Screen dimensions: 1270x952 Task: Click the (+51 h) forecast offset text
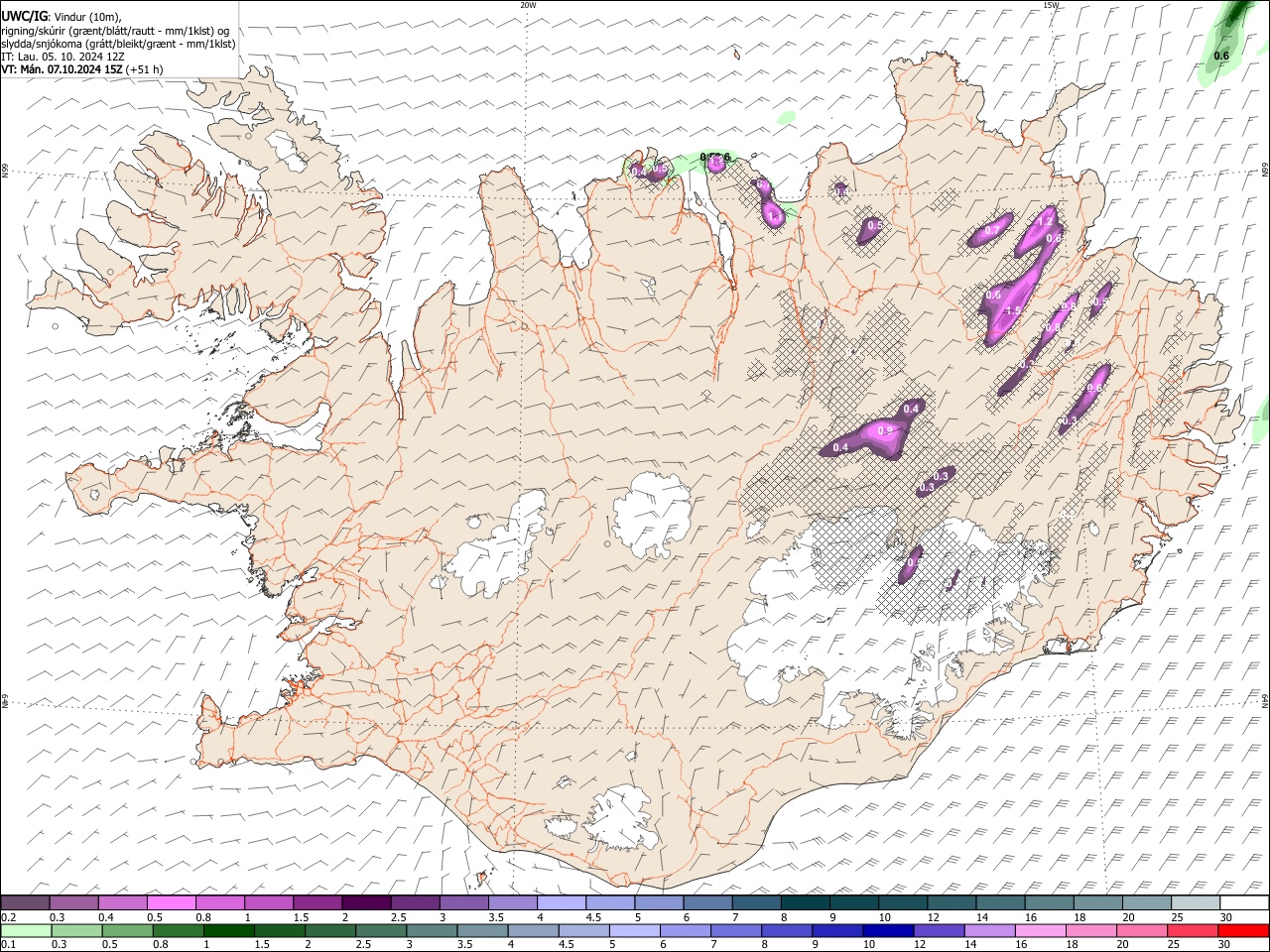(145, 69)
